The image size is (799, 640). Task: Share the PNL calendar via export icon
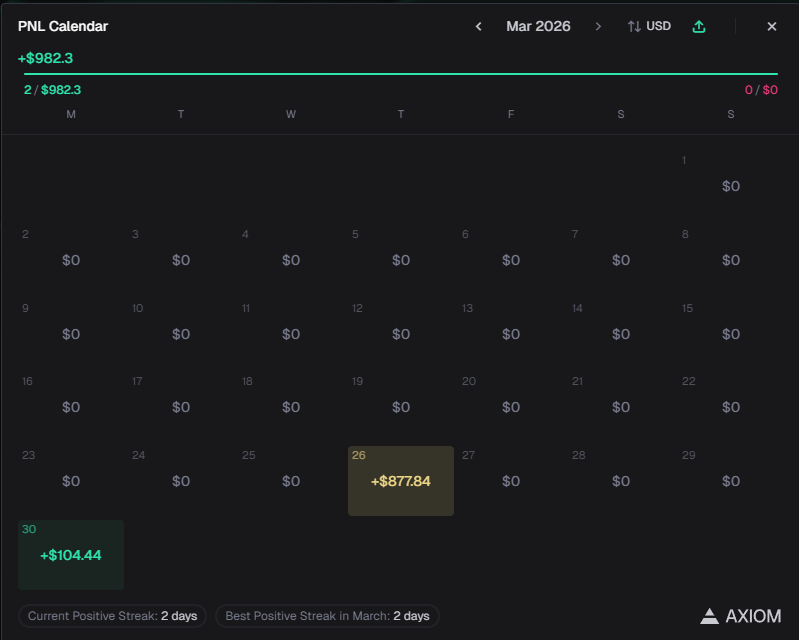(699, 26)
